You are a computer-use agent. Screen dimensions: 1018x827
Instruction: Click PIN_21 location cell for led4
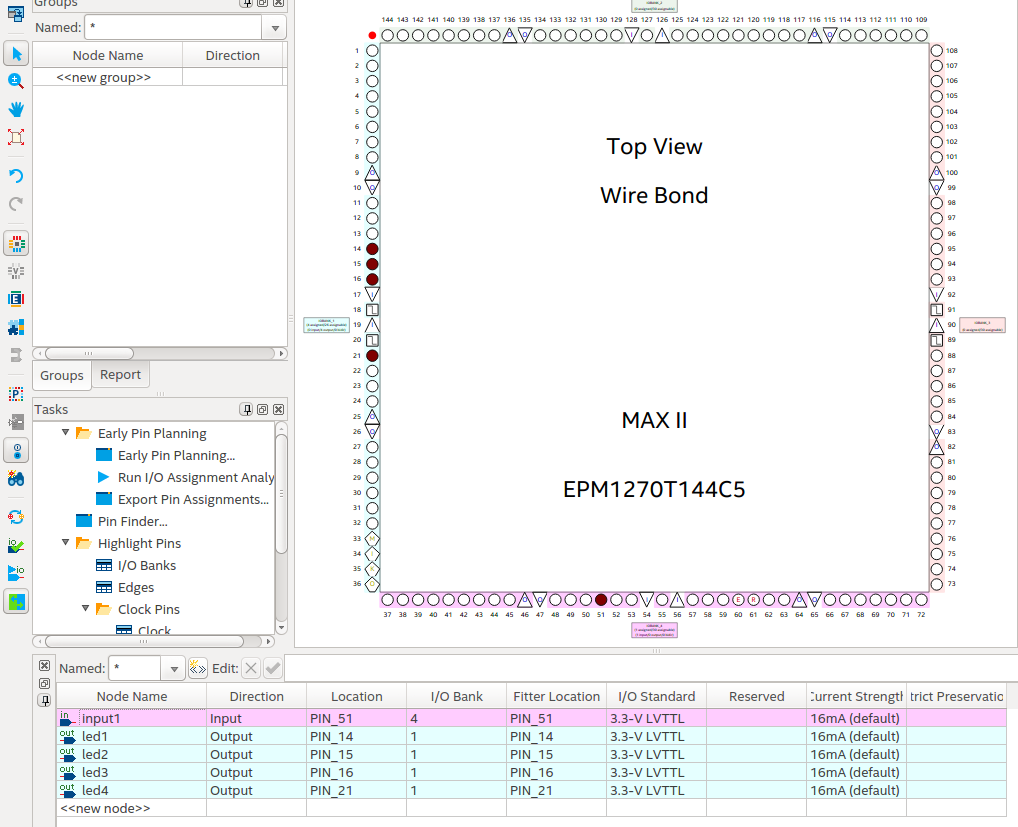[x=356, y=791]
